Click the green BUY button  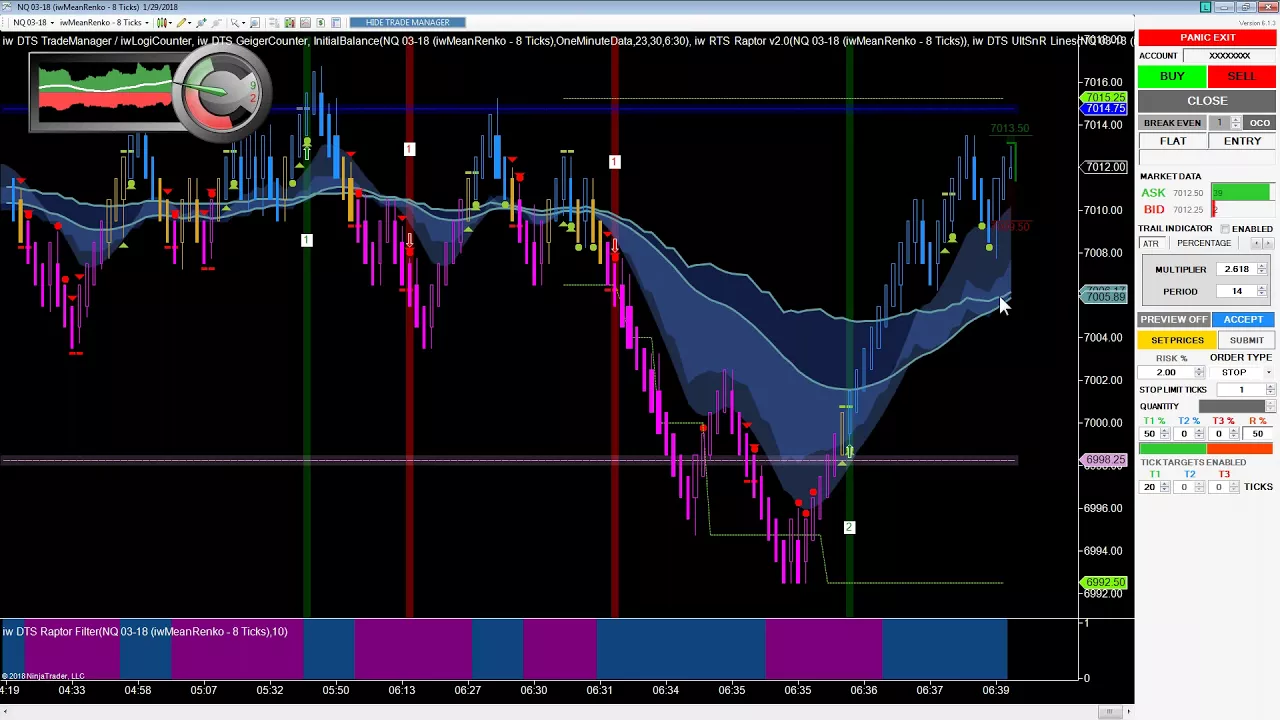pyautogui.click(x=1172, y=77)
